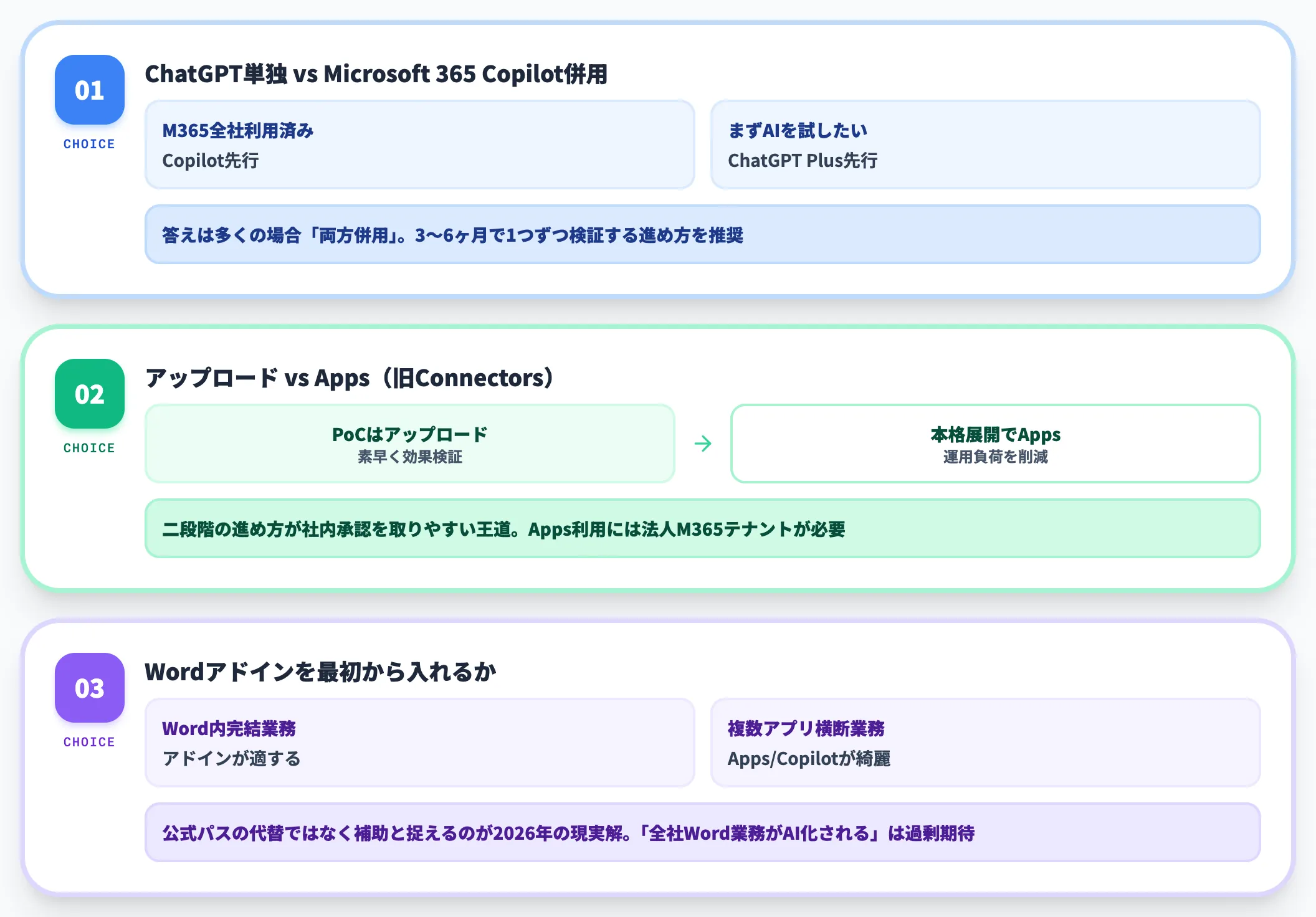Click the heading 'ChatGPT単独 vs Microsoft 365 Copilot併用'
The height and width of the screenshot is (917, 1316).
tap(376, 74)
